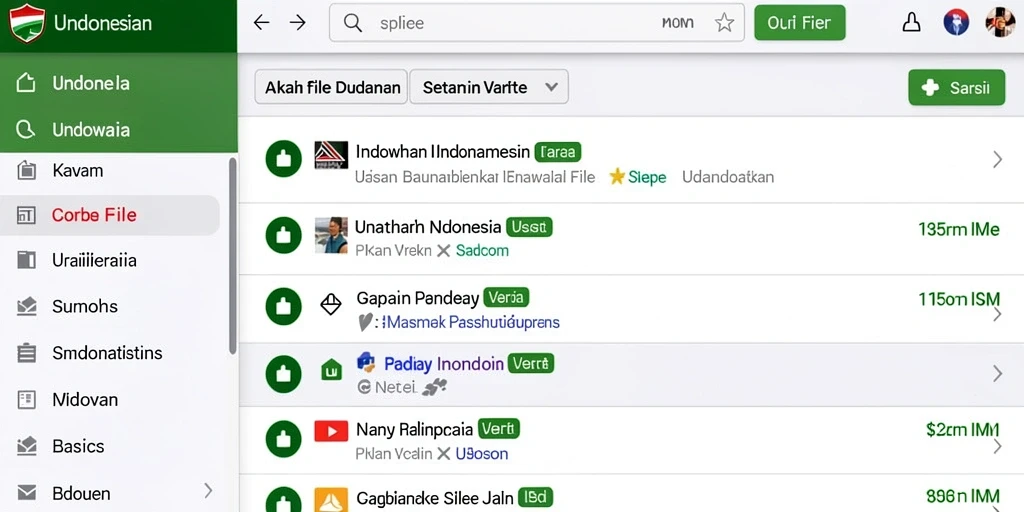1024x512 pixels.
Task: Open the Siepe link
Action: pyautogui.click(x=647, y=177)
